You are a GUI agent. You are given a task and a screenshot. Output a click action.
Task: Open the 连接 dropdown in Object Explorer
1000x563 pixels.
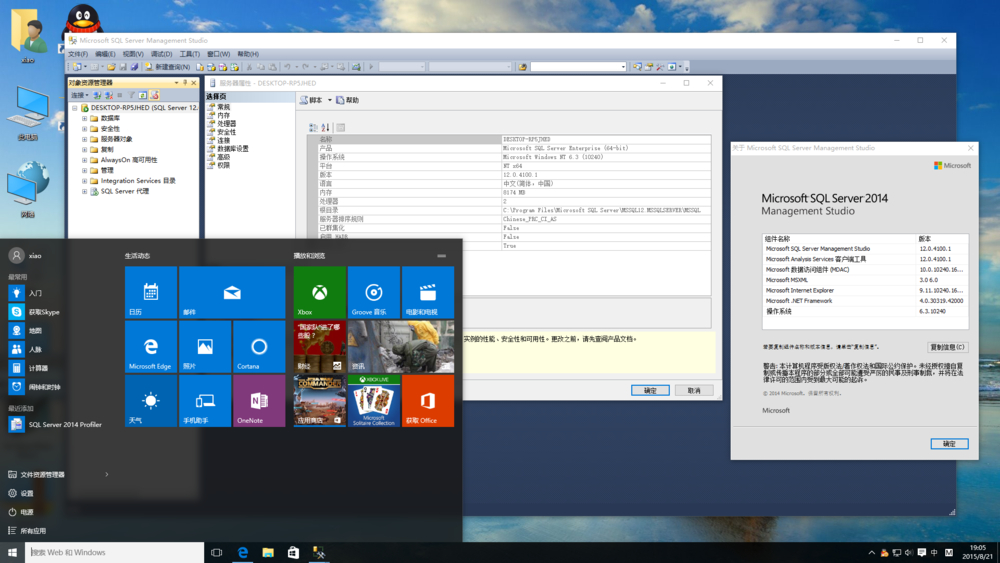click(79, 95)
